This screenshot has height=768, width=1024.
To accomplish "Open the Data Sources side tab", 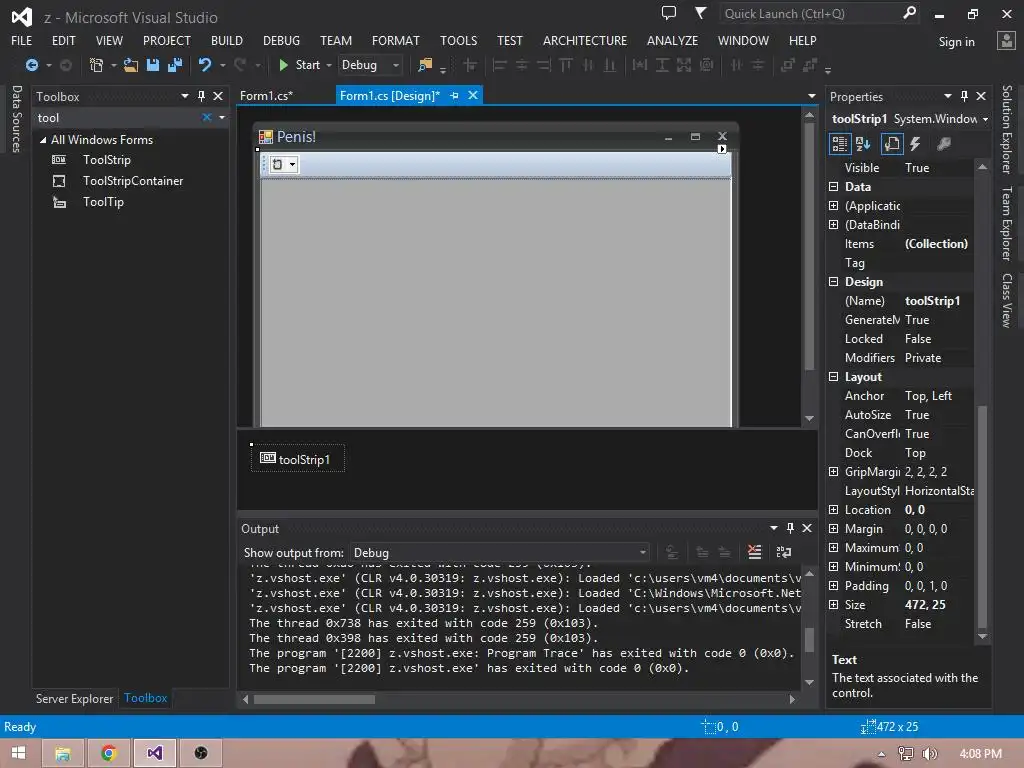I will [16, 119].
